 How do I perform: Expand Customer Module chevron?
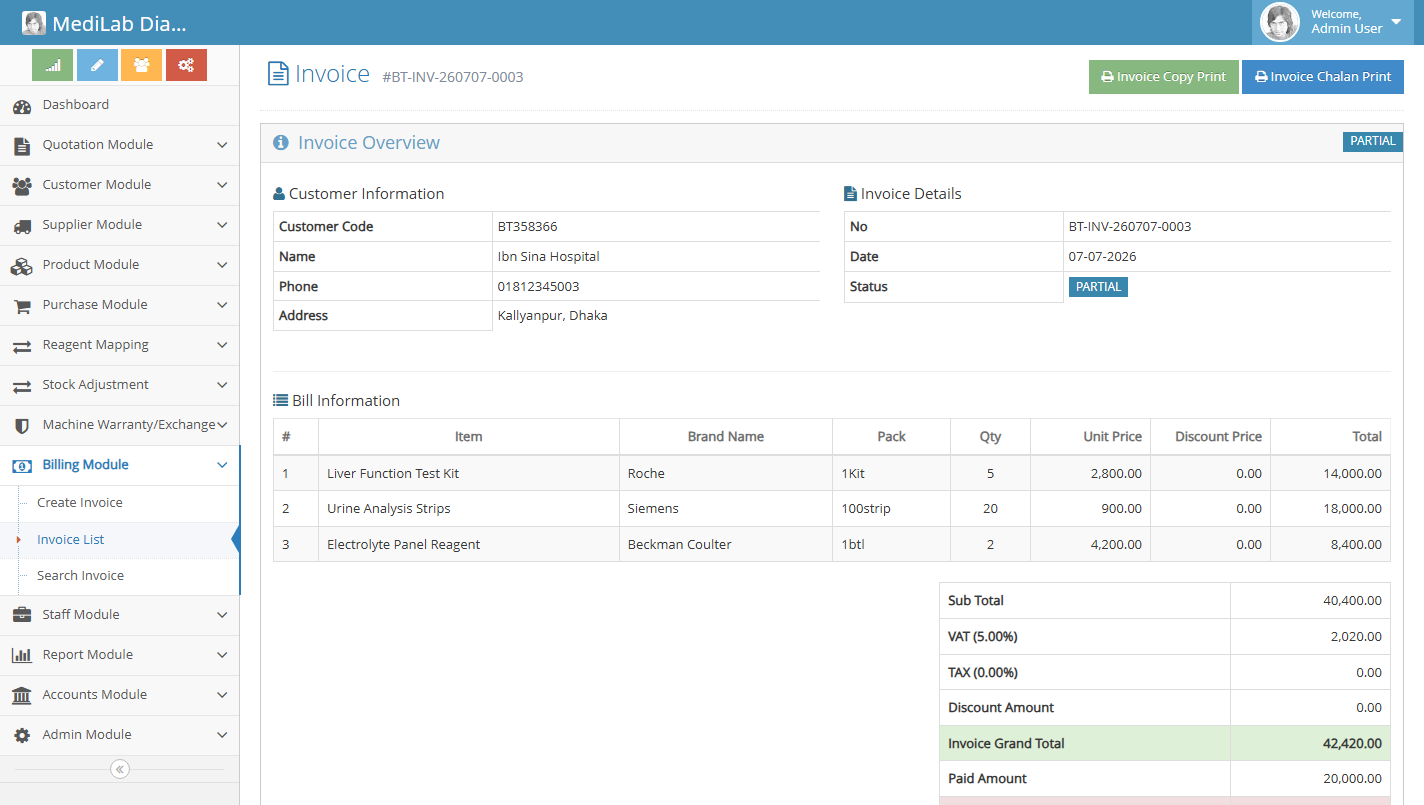click(222, 185)
